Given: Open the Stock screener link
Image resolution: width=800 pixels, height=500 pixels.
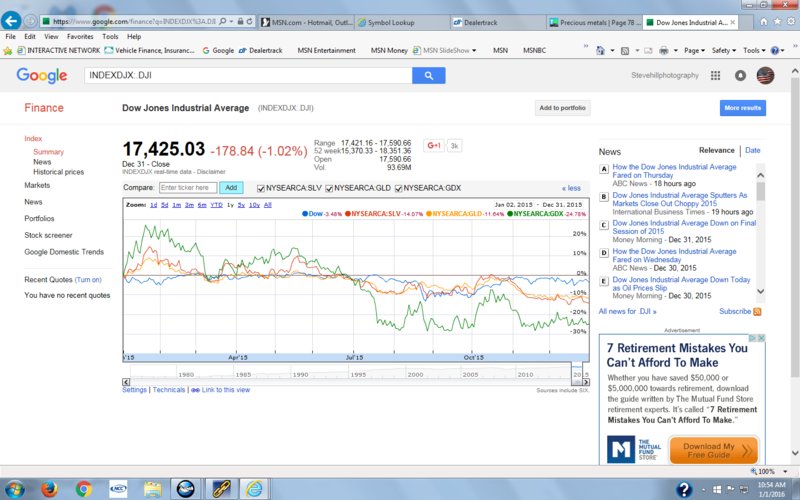Looking at the screenshot, I should [x=48, y=235].
